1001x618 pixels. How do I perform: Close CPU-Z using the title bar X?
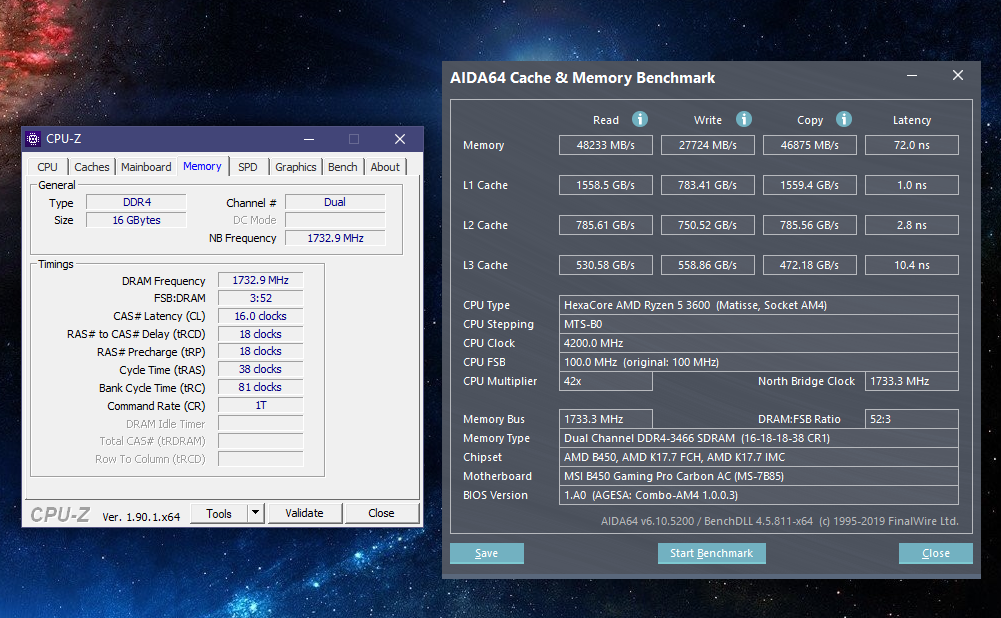400,139
